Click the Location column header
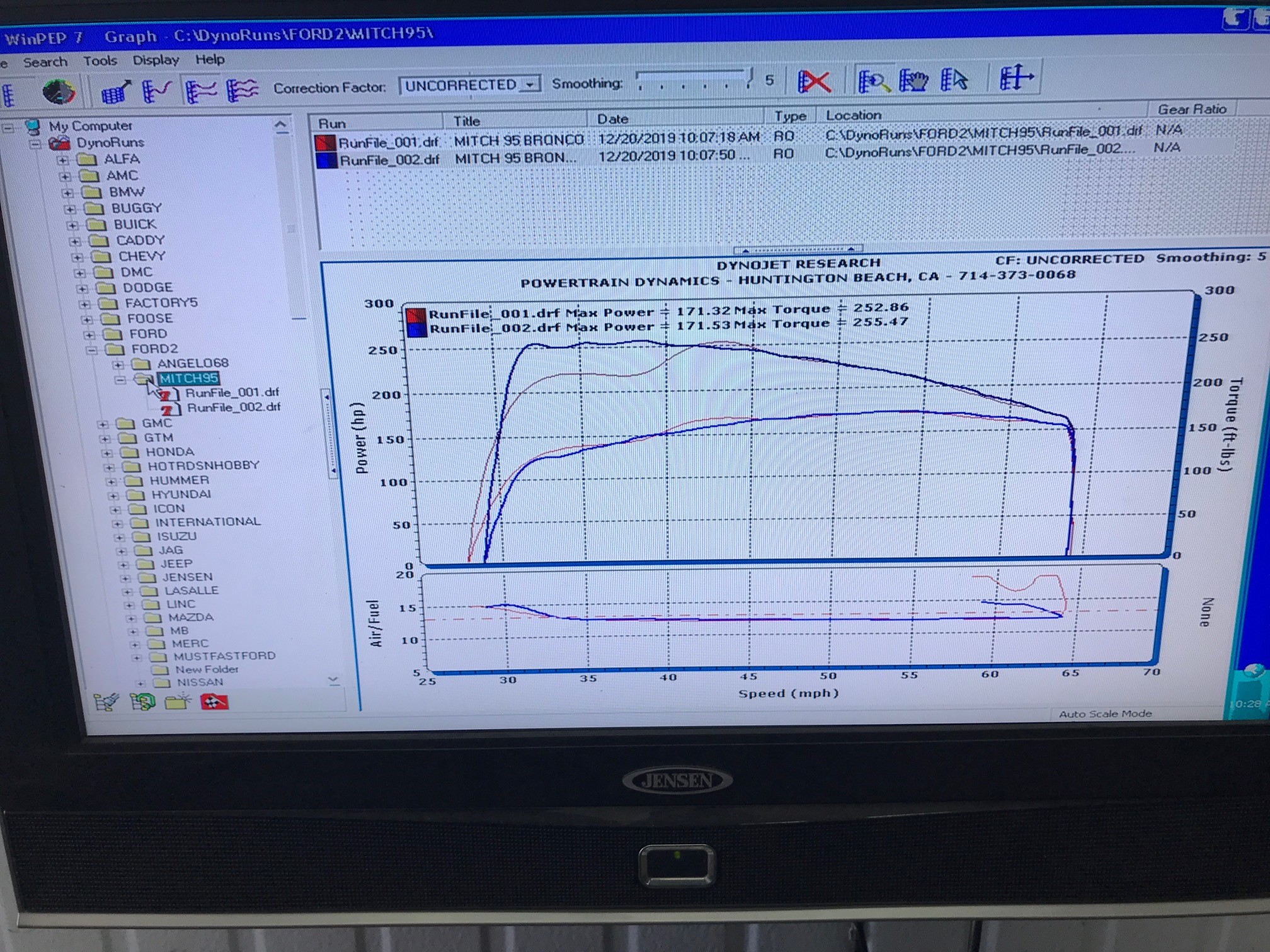The image size is (1270, 952). point(983,113)
